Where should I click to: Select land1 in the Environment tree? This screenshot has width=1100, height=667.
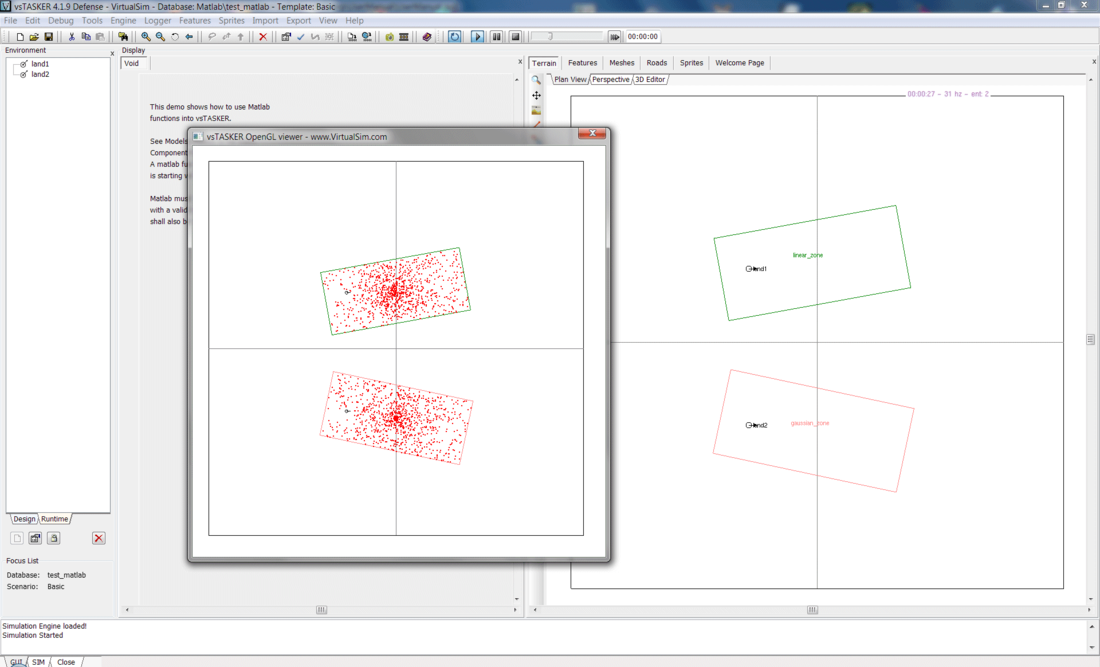(40, 64)
